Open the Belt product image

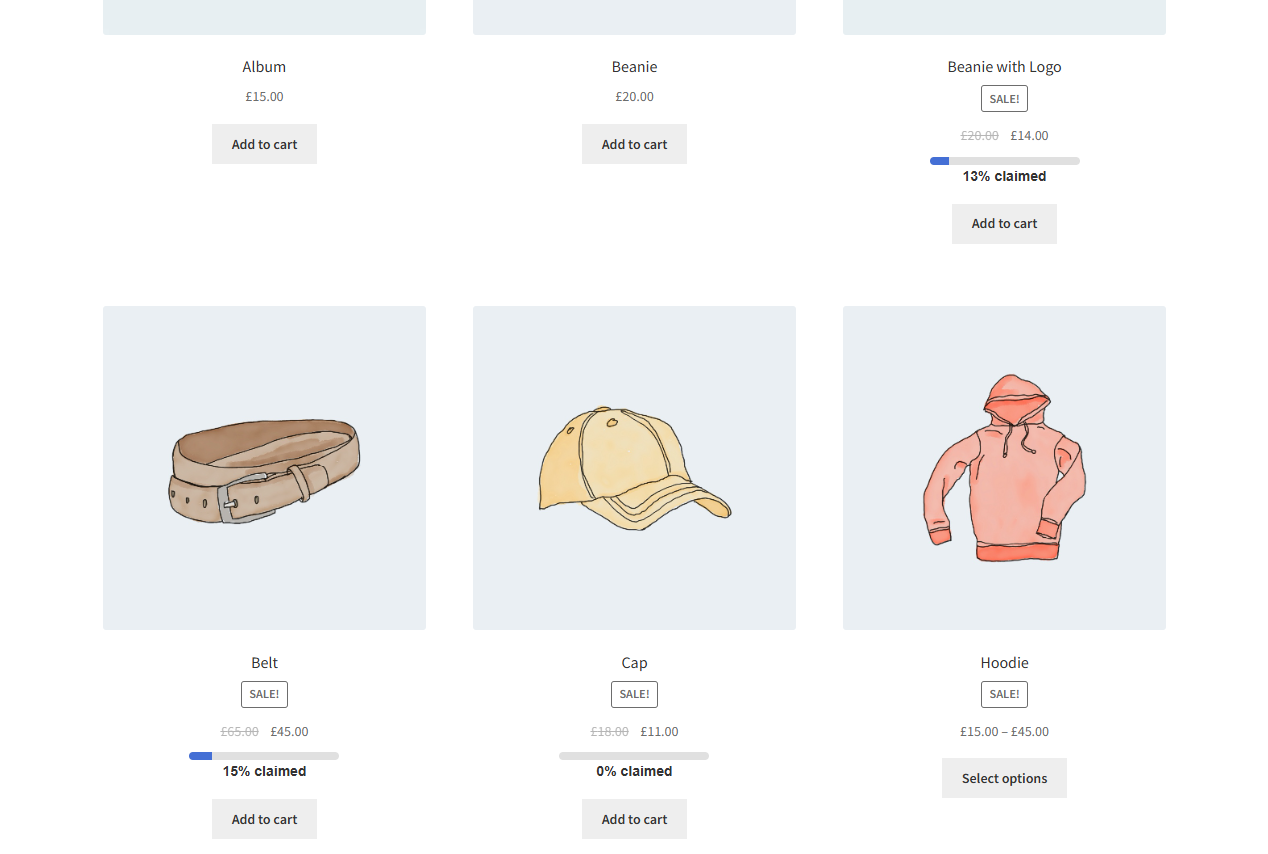[264, 467]
